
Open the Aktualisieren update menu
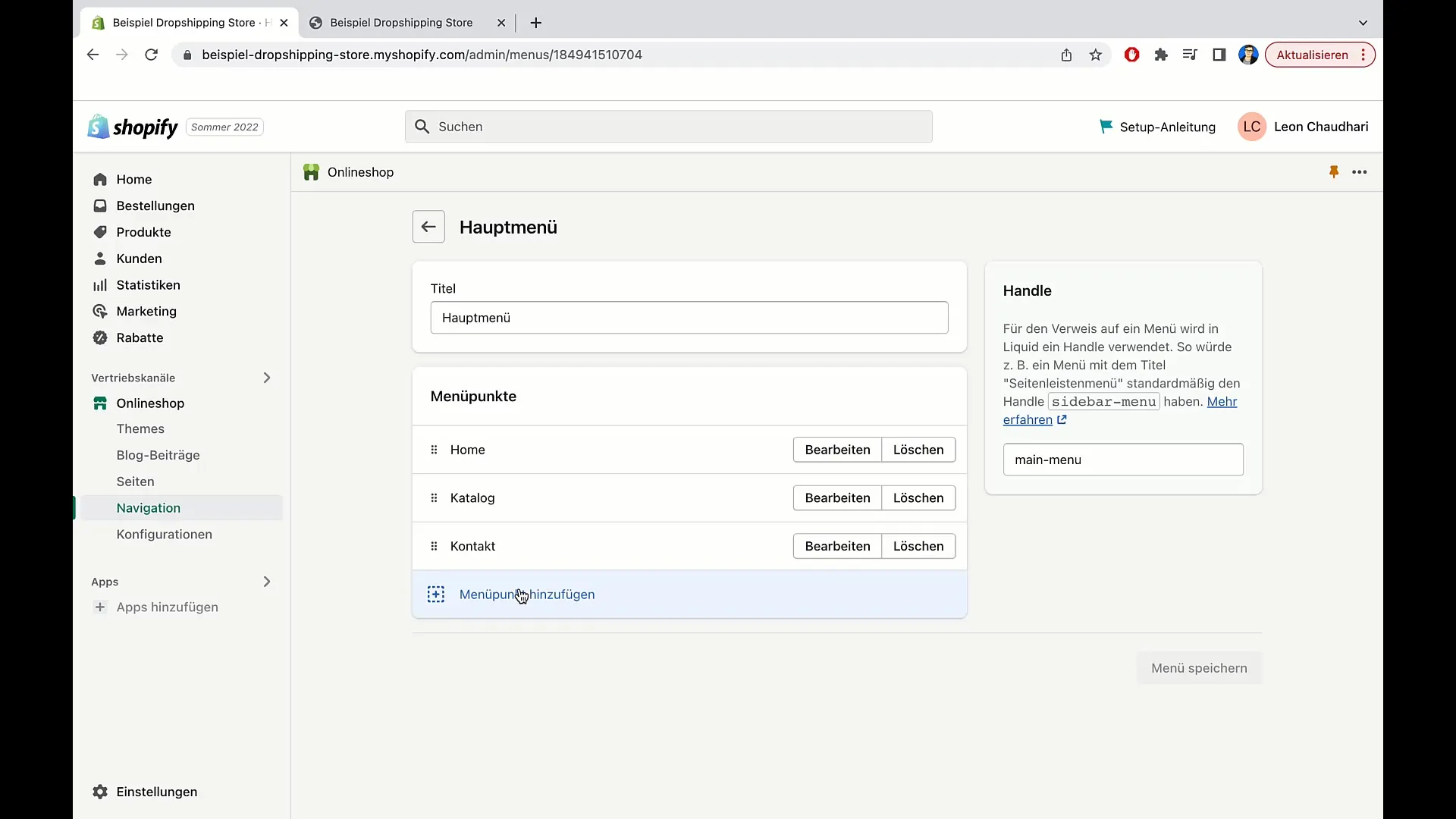pyautogui.click(x=1319, y=55)
